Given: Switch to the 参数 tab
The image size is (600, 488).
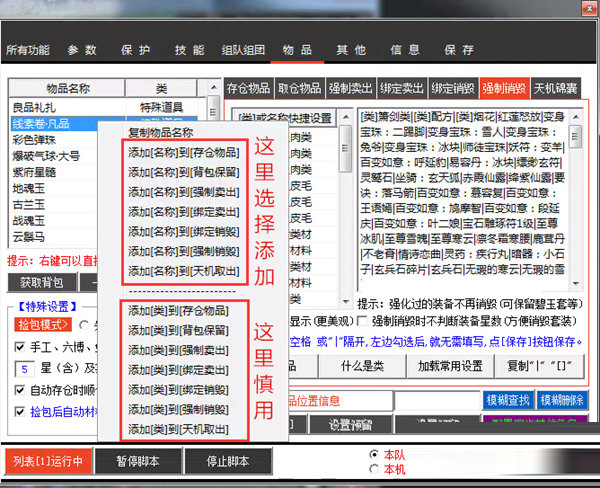Looking at the screenshot, I should click(82, 50).
